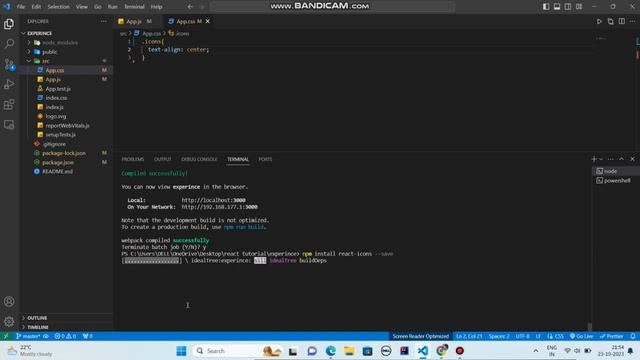The height and width of the screenshot is (360, 640).
Task: Open the File menu
Action: click(21, 7)
